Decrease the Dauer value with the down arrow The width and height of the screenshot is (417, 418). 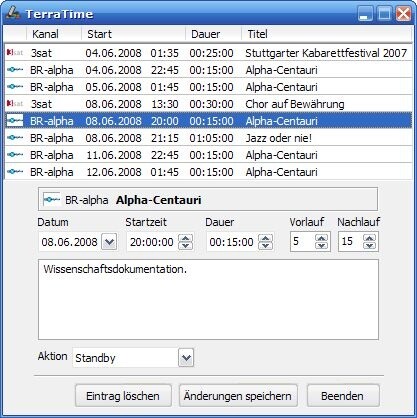click(265, 246)
